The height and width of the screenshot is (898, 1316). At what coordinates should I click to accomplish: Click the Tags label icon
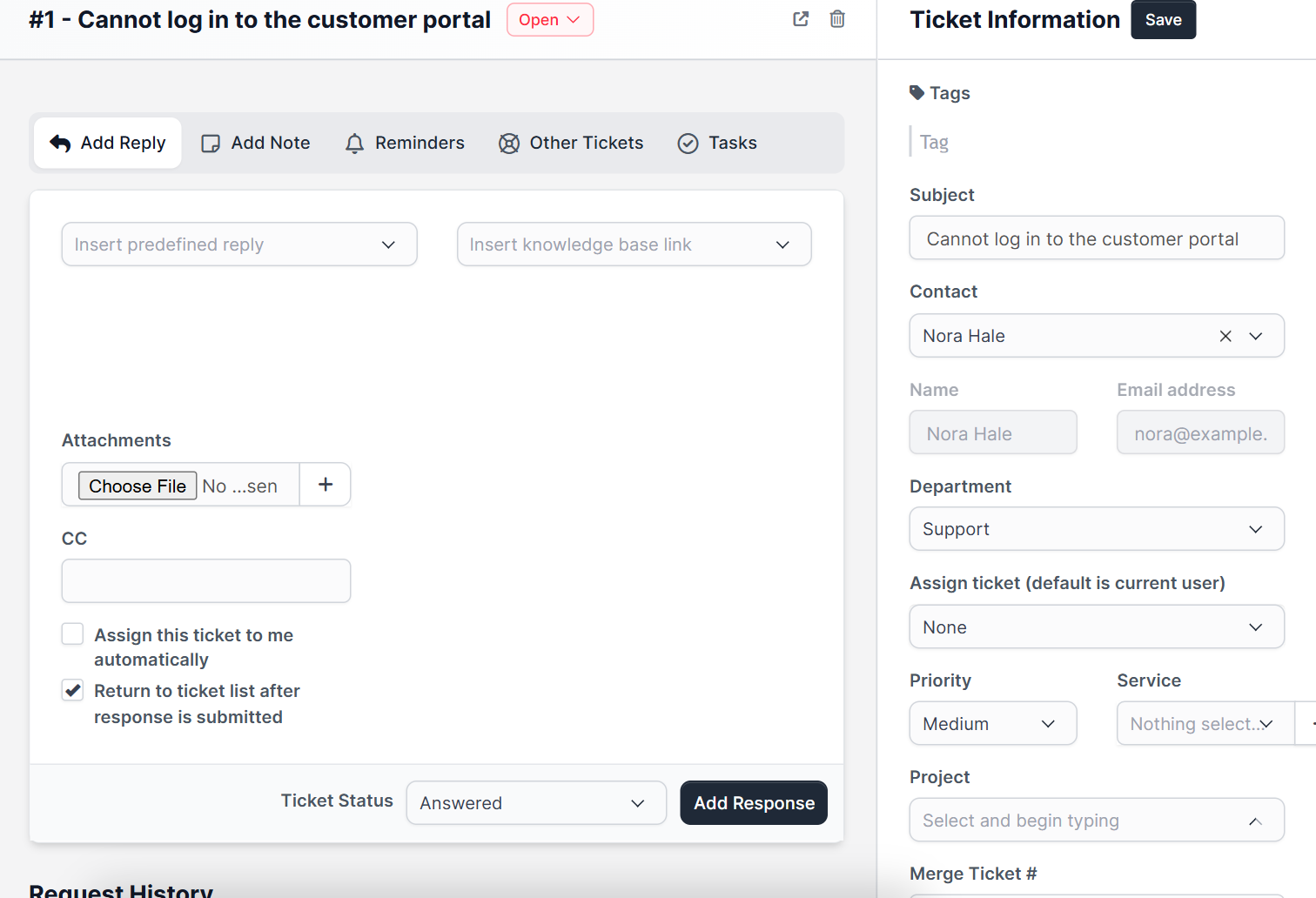916,92
